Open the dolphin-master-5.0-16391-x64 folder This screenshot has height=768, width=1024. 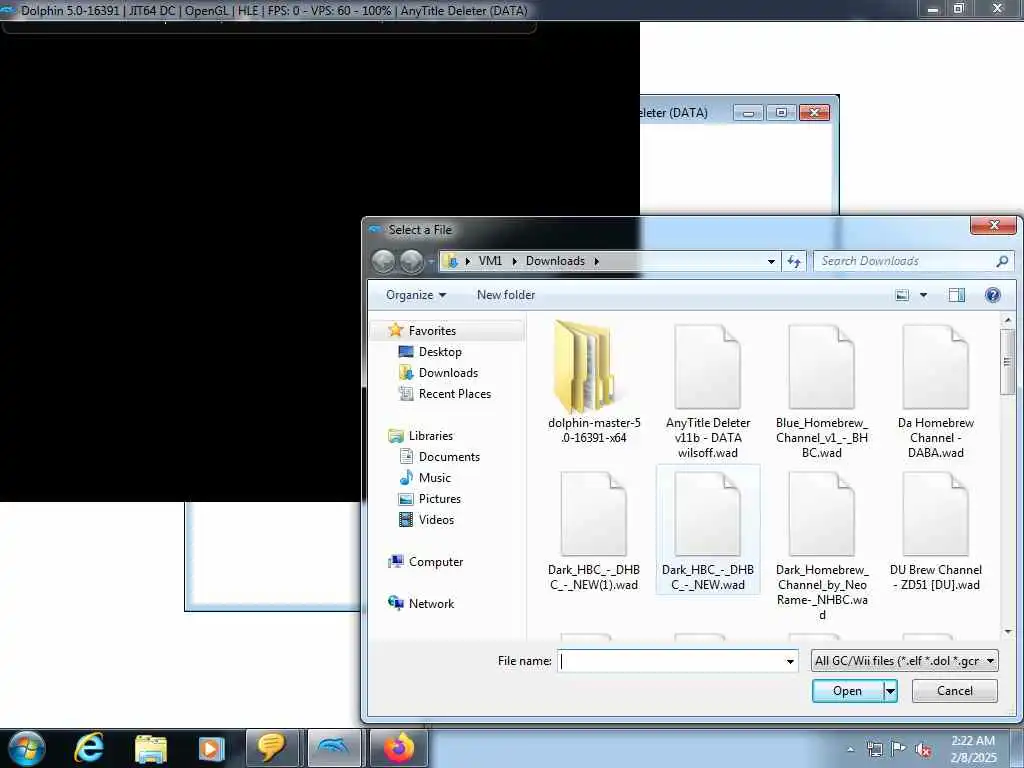point(594,384)
